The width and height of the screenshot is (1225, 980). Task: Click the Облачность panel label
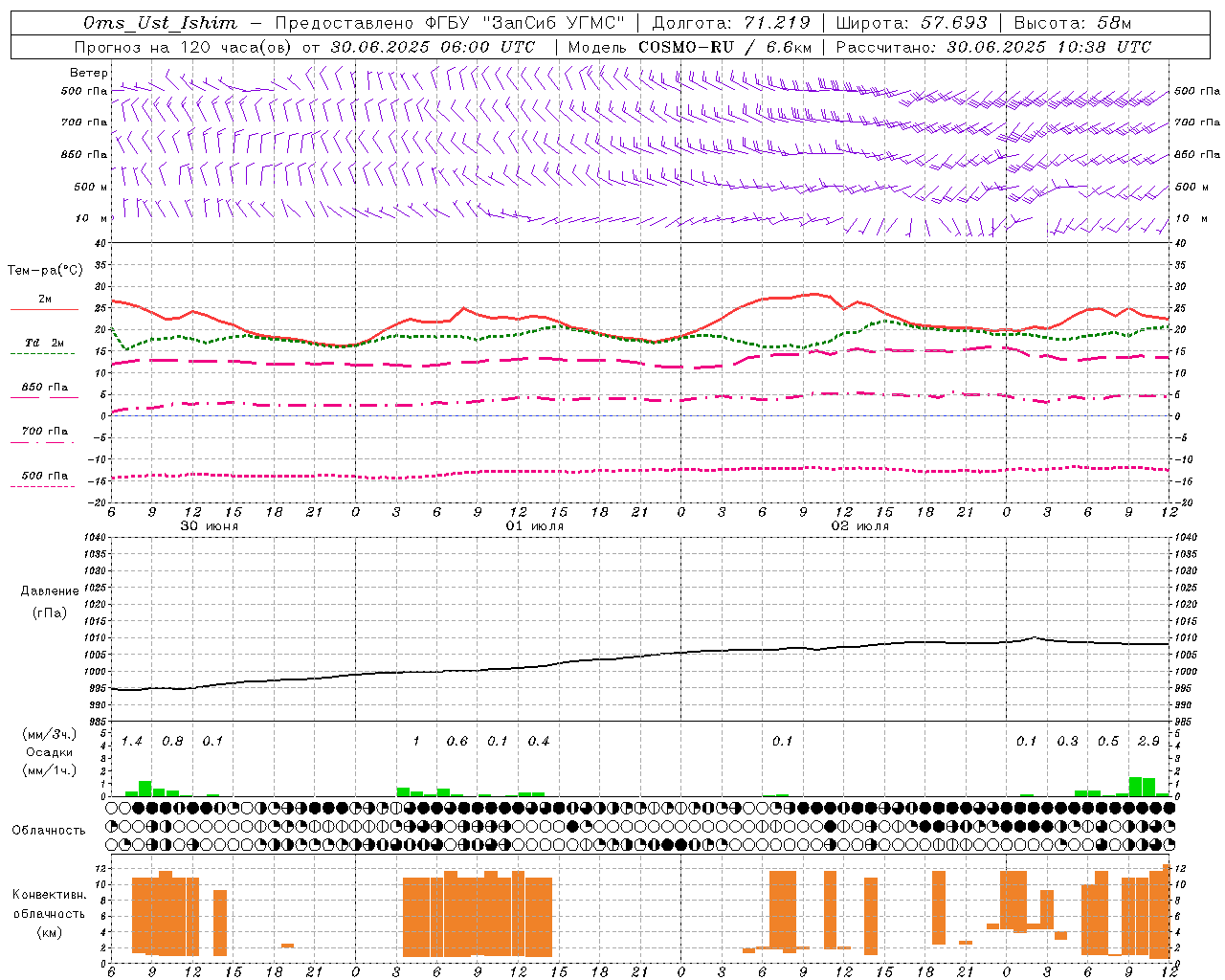click(49, 830)
